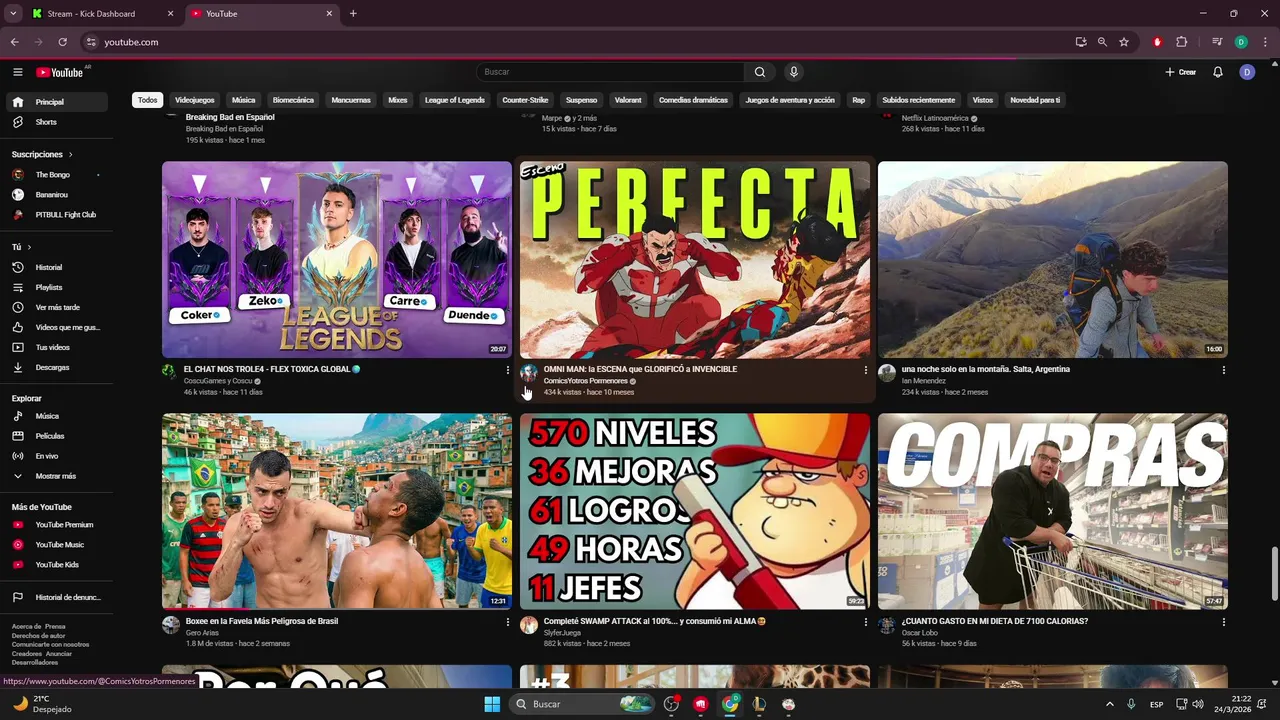1280x720 pixels.
Task: Select the League of Legends chip
Action: pyautogui.click(x=455, y=100)
